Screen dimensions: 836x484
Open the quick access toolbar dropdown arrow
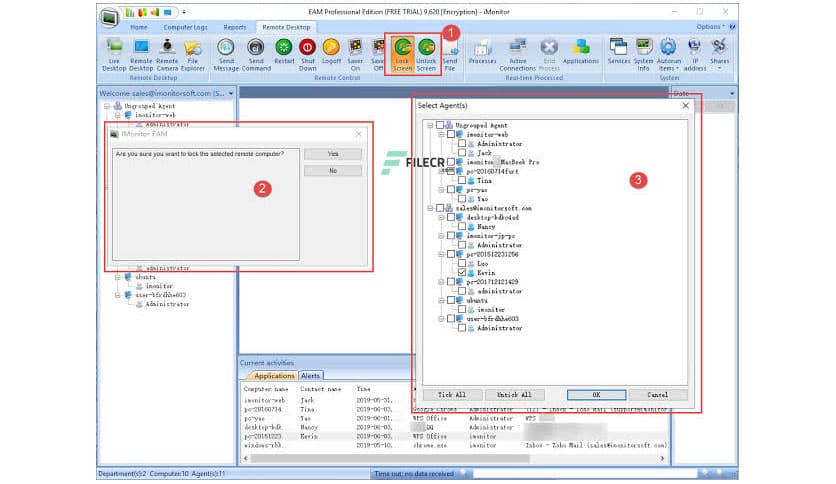tap(184, 12)
